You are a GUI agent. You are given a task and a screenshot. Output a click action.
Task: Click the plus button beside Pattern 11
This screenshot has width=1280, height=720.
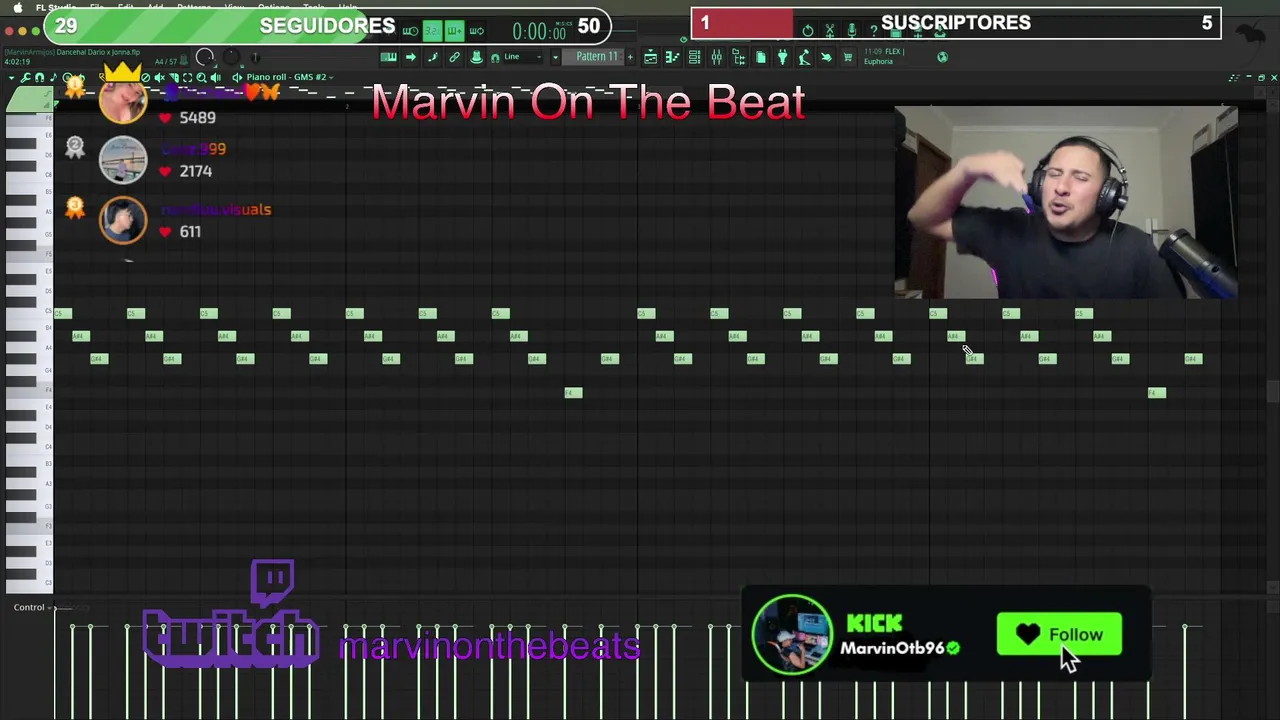pyautogui.click(x=630, y=57)
